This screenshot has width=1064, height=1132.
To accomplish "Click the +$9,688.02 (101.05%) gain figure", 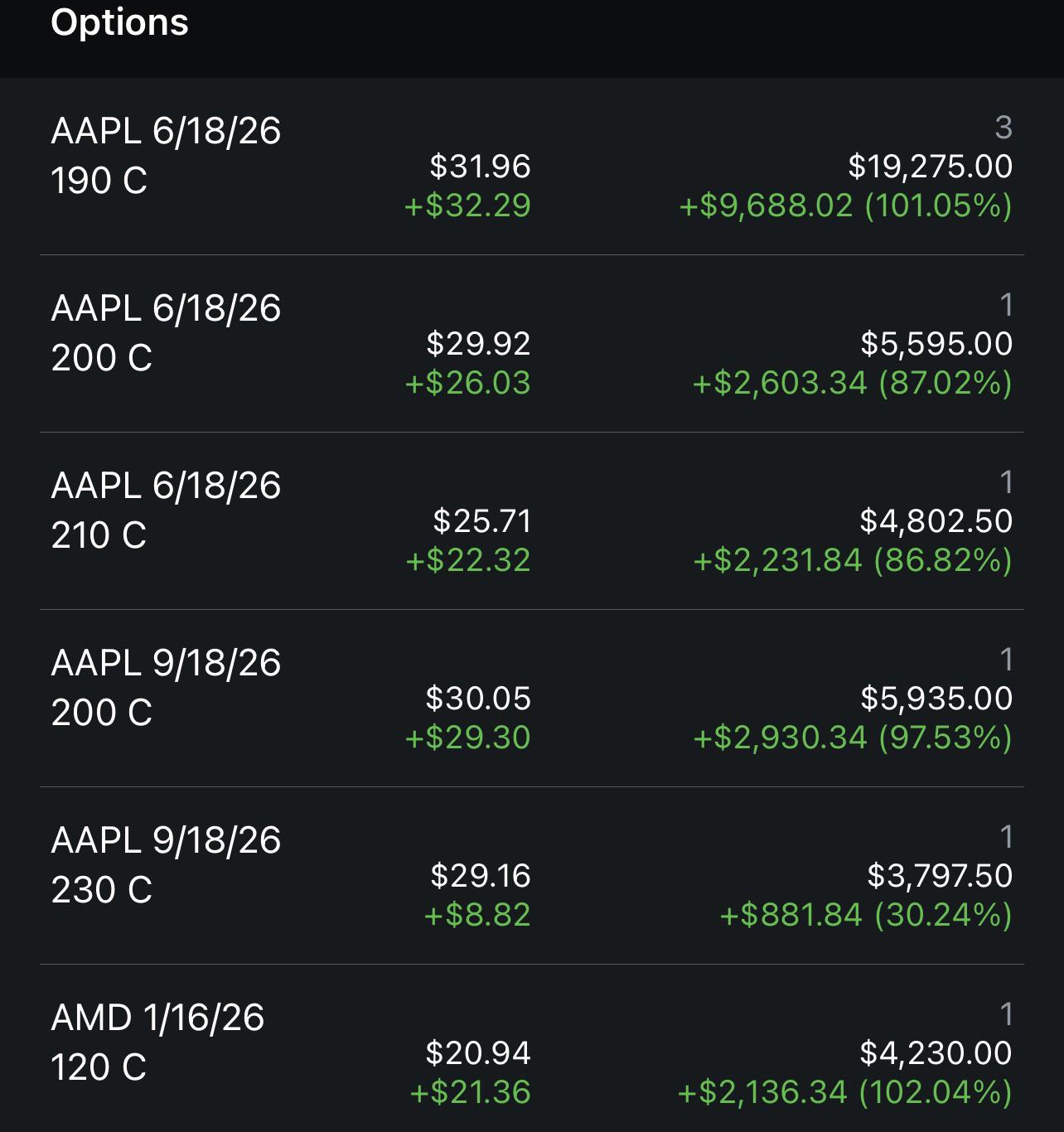I will tap(845, 206).
